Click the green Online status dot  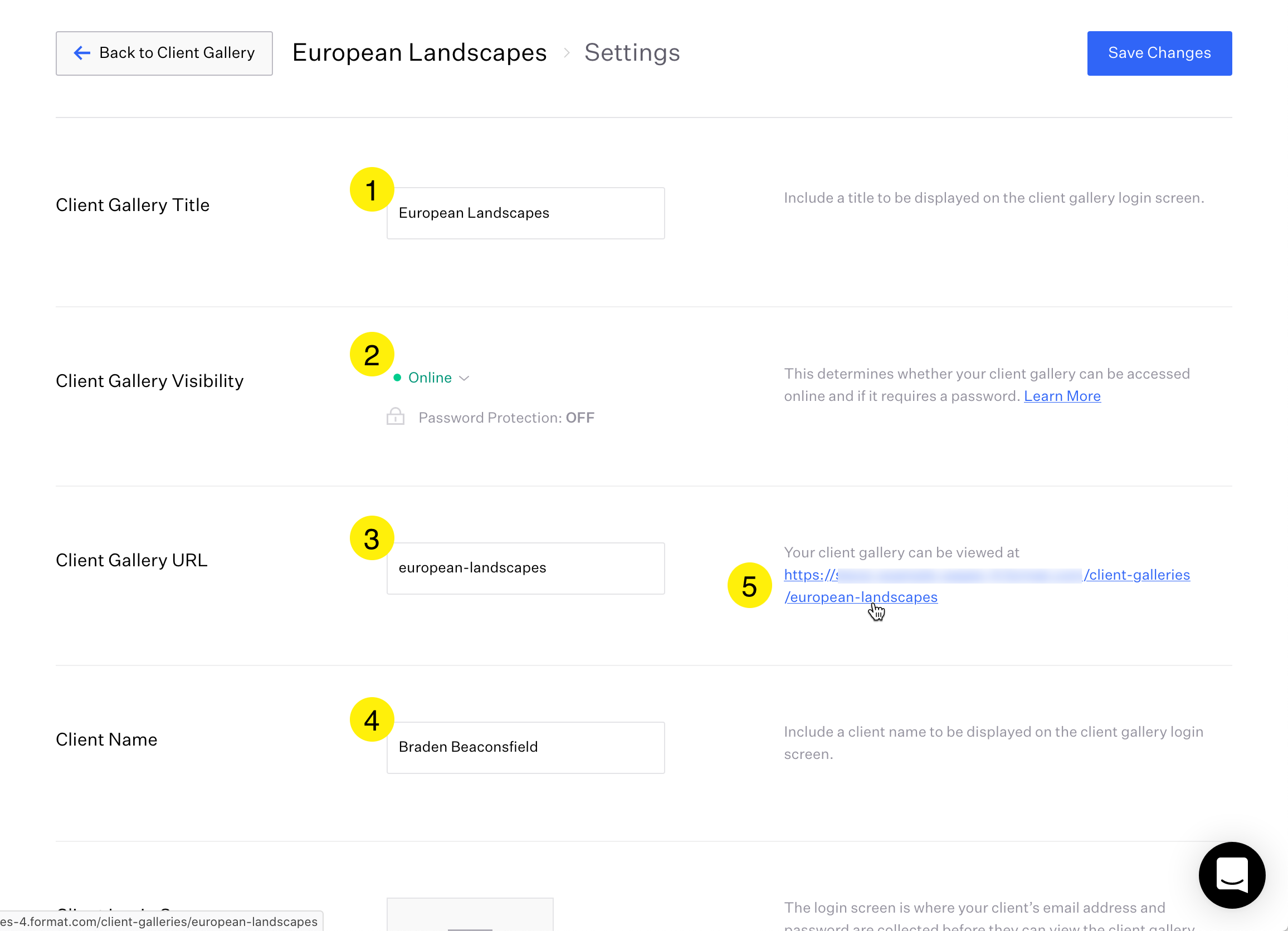[x=398, y=378]
